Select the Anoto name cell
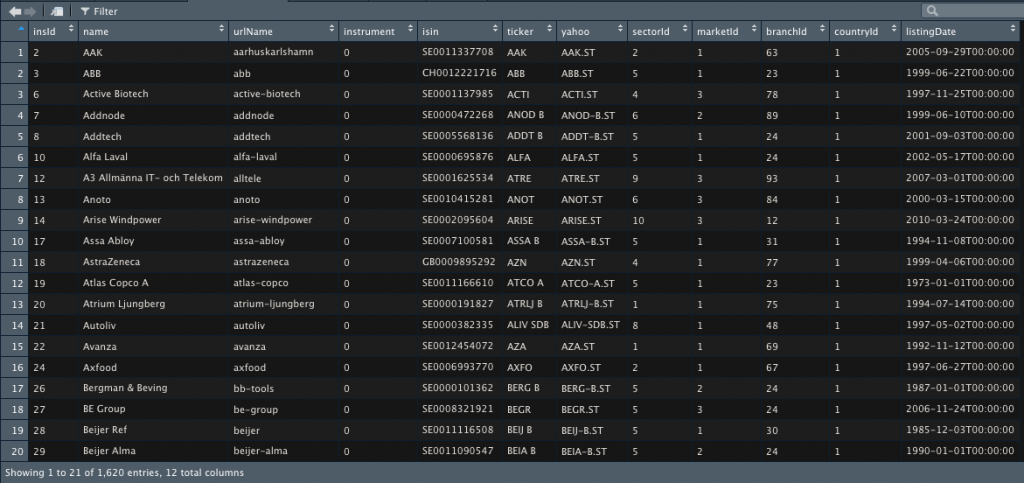This screenshot has height=483, width=1024. pos(153,199)
